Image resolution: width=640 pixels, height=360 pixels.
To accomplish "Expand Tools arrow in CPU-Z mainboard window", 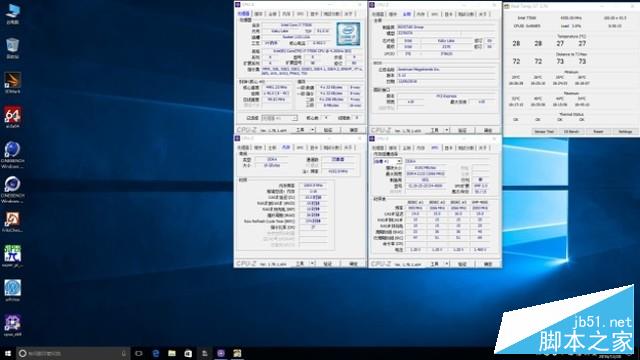I will click(x=447, y=130).
